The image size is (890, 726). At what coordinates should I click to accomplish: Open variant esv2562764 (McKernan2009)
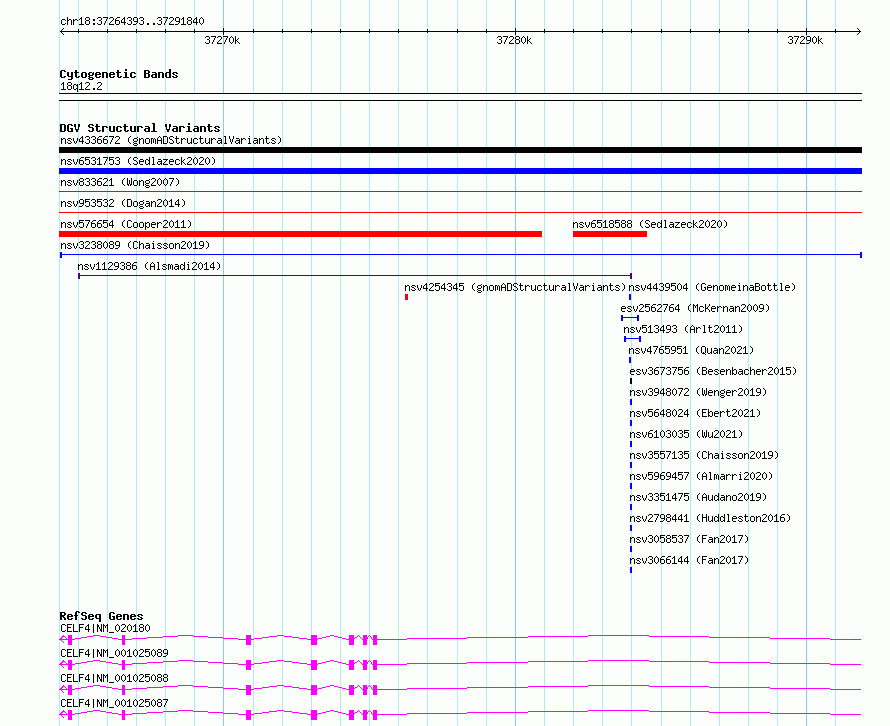click(x=695, y=308)
